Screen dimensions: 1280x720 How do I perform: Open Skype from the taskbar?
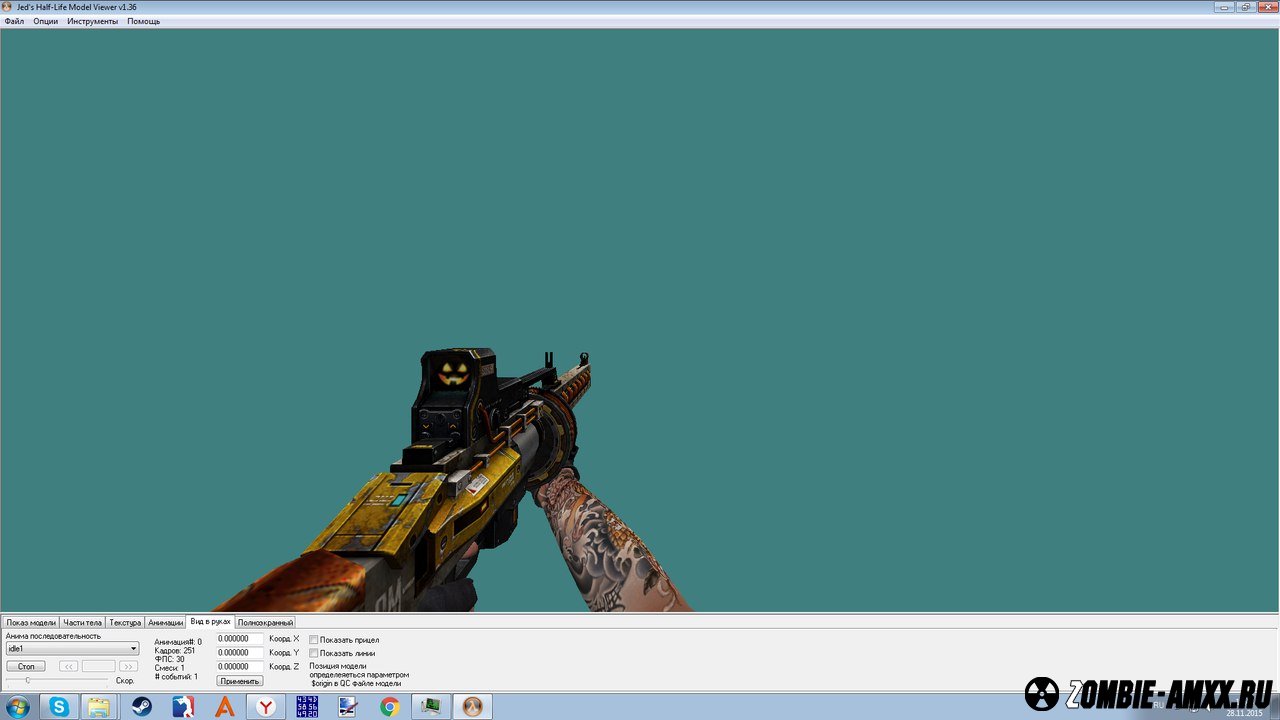60,707
